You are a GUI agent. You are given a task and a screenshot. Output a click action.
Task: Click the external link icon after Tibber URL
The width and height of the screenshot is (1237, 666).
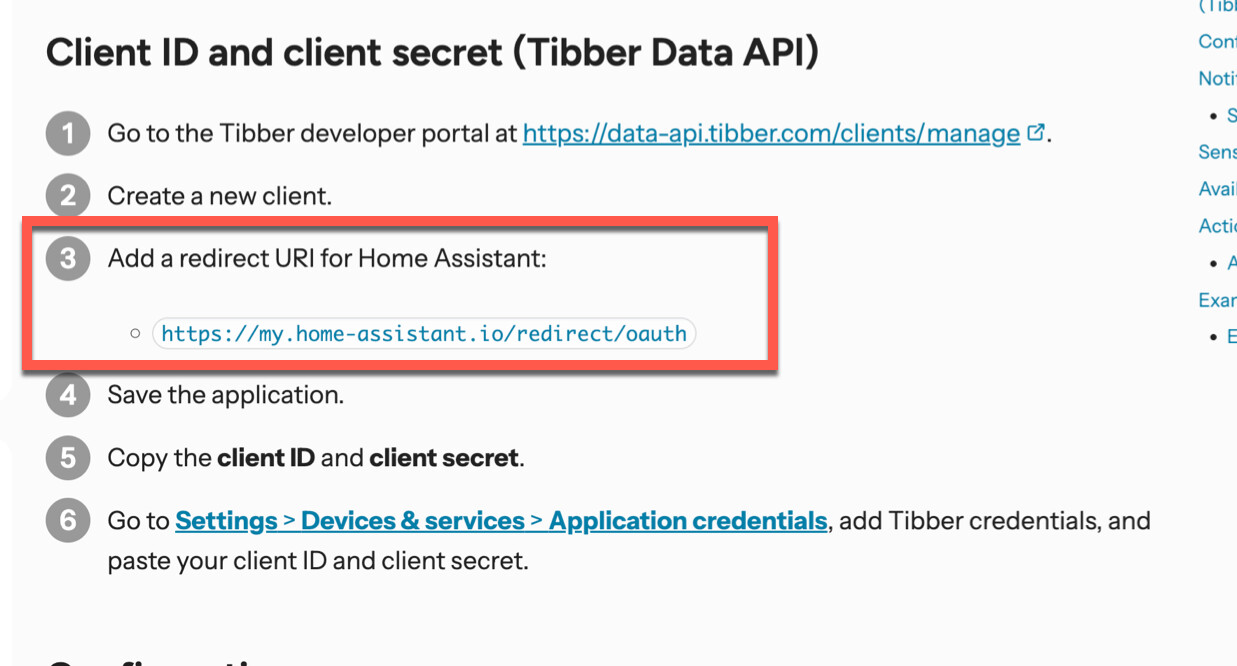click(x=1036, y=132)
